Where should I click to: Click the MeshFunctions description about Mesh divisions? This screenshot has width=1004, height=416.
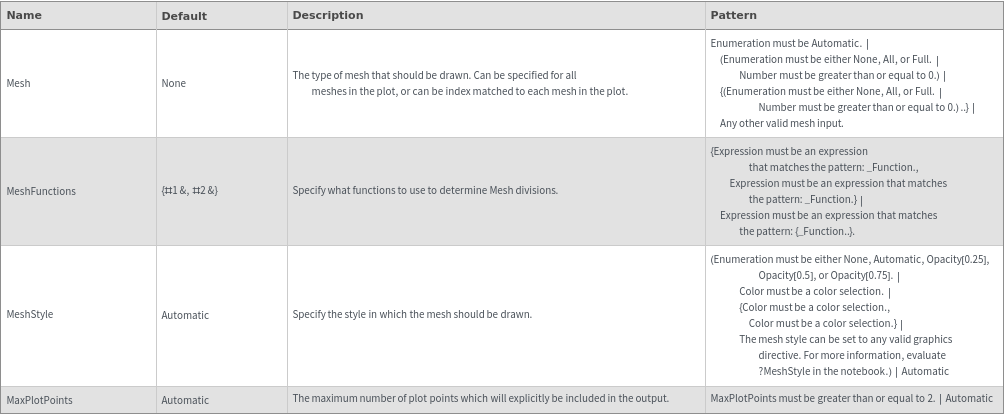pyautogui.click(x=425, y=190)
